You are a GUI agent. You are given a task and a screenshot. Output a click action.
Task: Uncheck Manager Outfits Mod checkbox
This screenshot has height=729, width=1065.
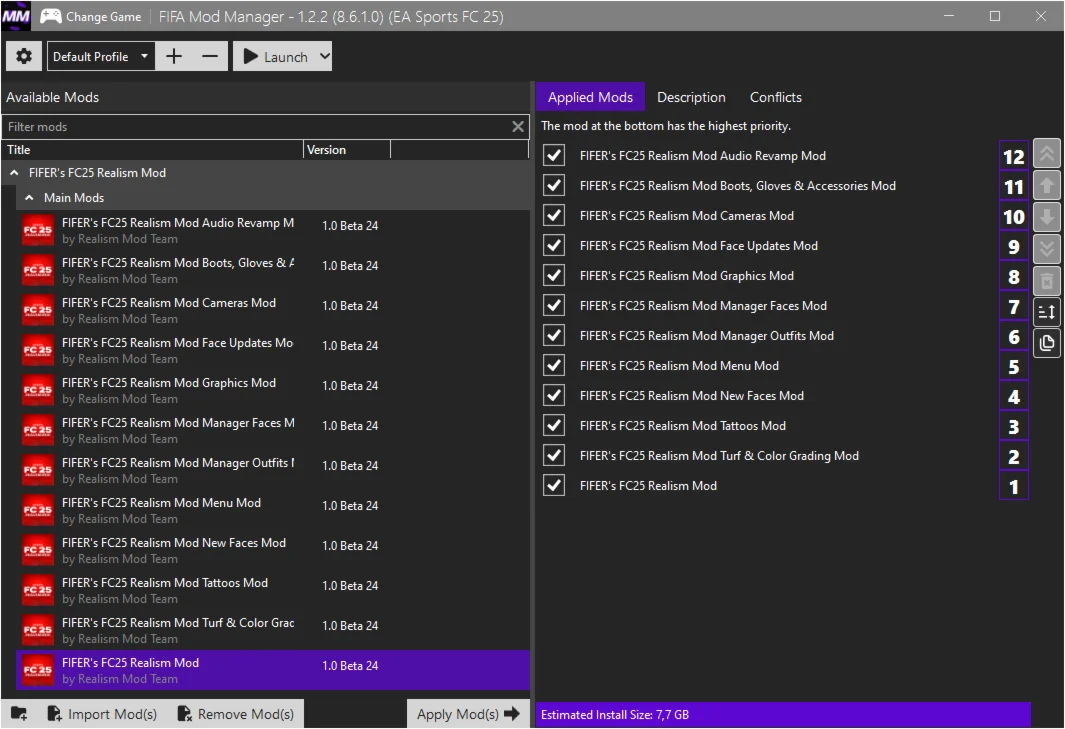(x=554, y=336)
